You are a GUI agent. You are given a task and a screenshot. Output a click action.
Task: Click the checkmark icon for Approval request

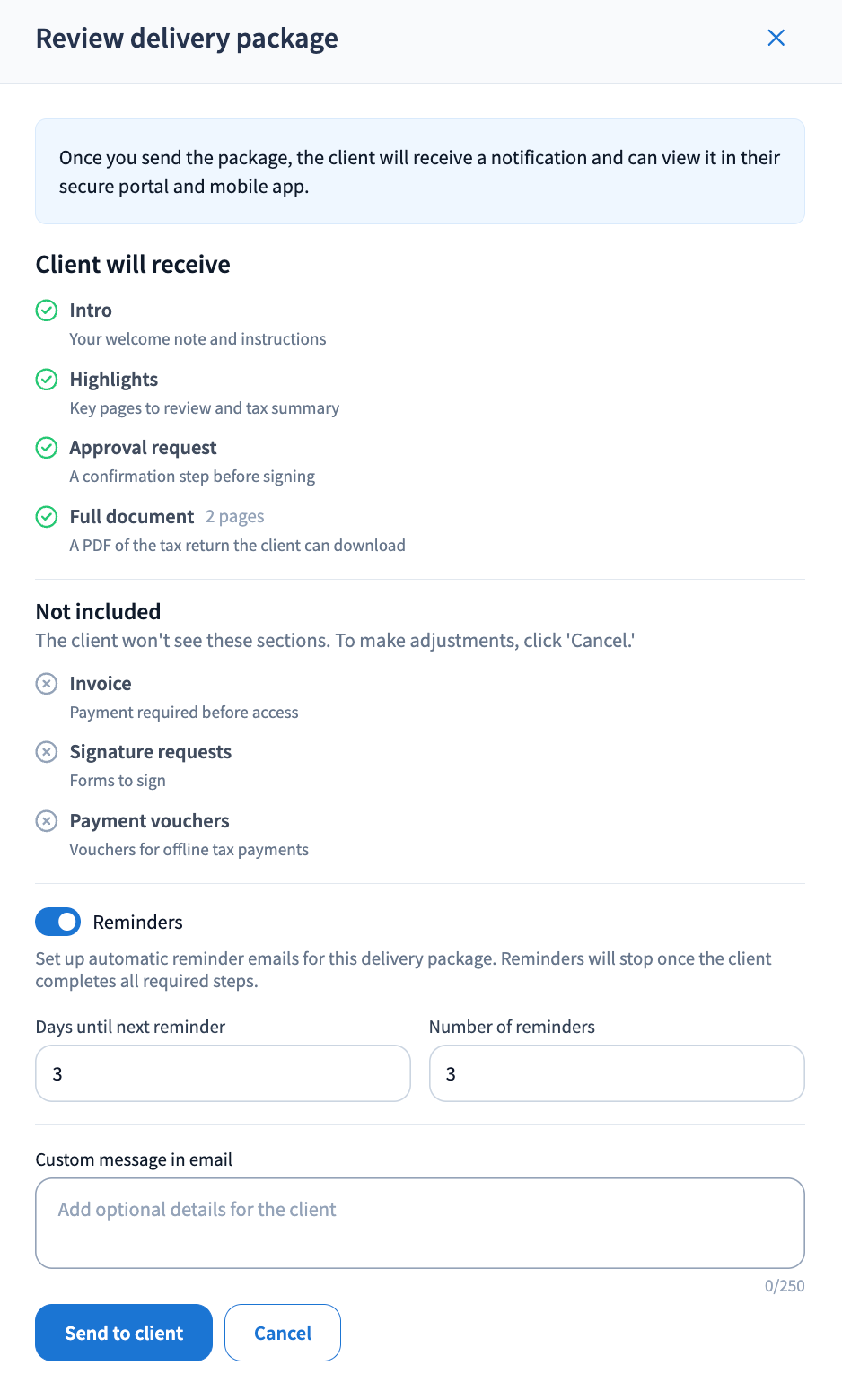[47, 448]
